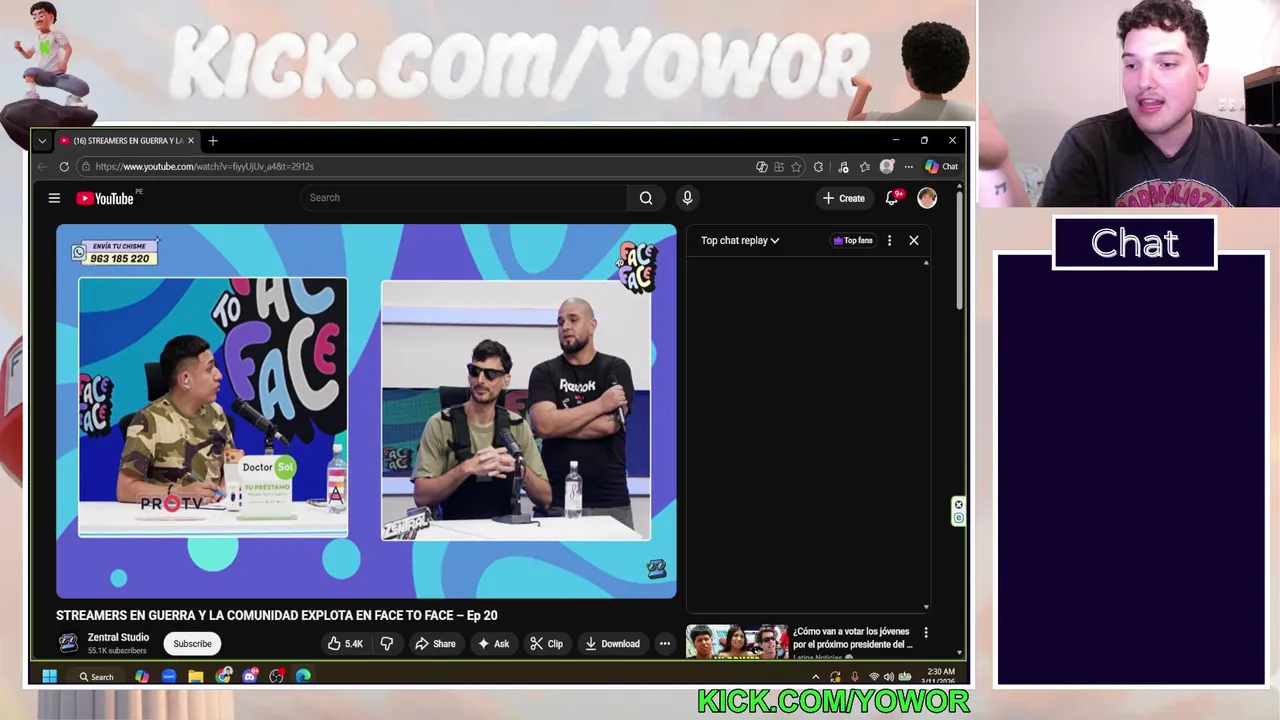Dislike the video with thumbs down
The image size is (1280, 720).
(x=387, y=644)
